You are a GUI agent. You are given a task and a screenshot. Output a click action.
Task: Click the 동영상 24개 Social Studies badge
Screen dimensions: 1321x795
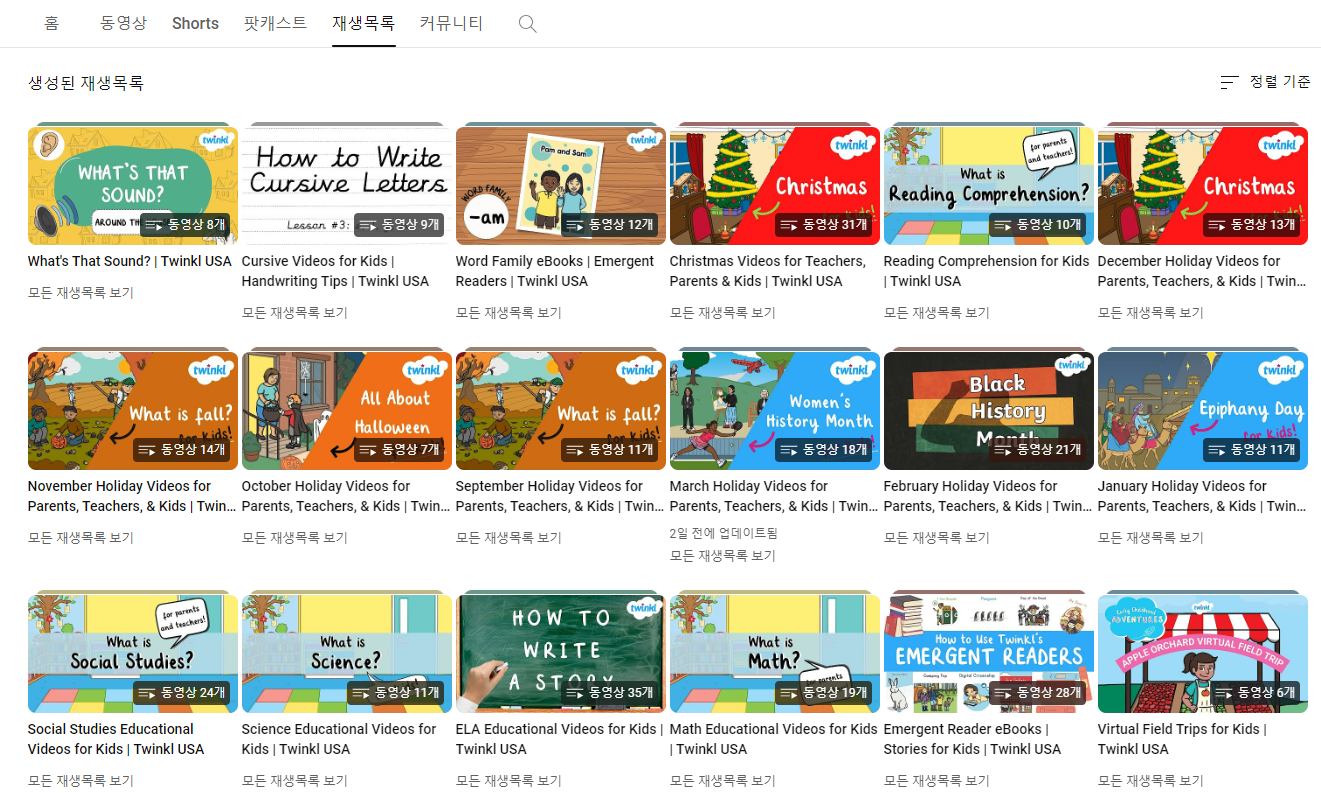tap(182, 692)
